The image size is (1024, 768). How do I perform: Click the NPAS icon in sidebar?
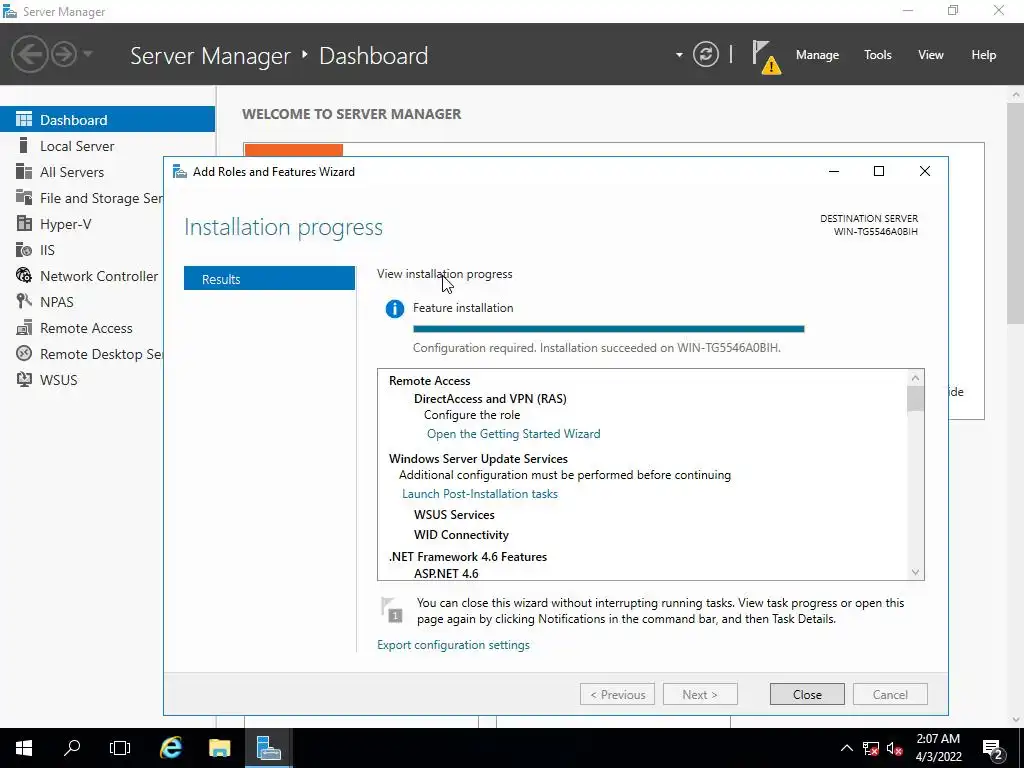coord(24,302)
